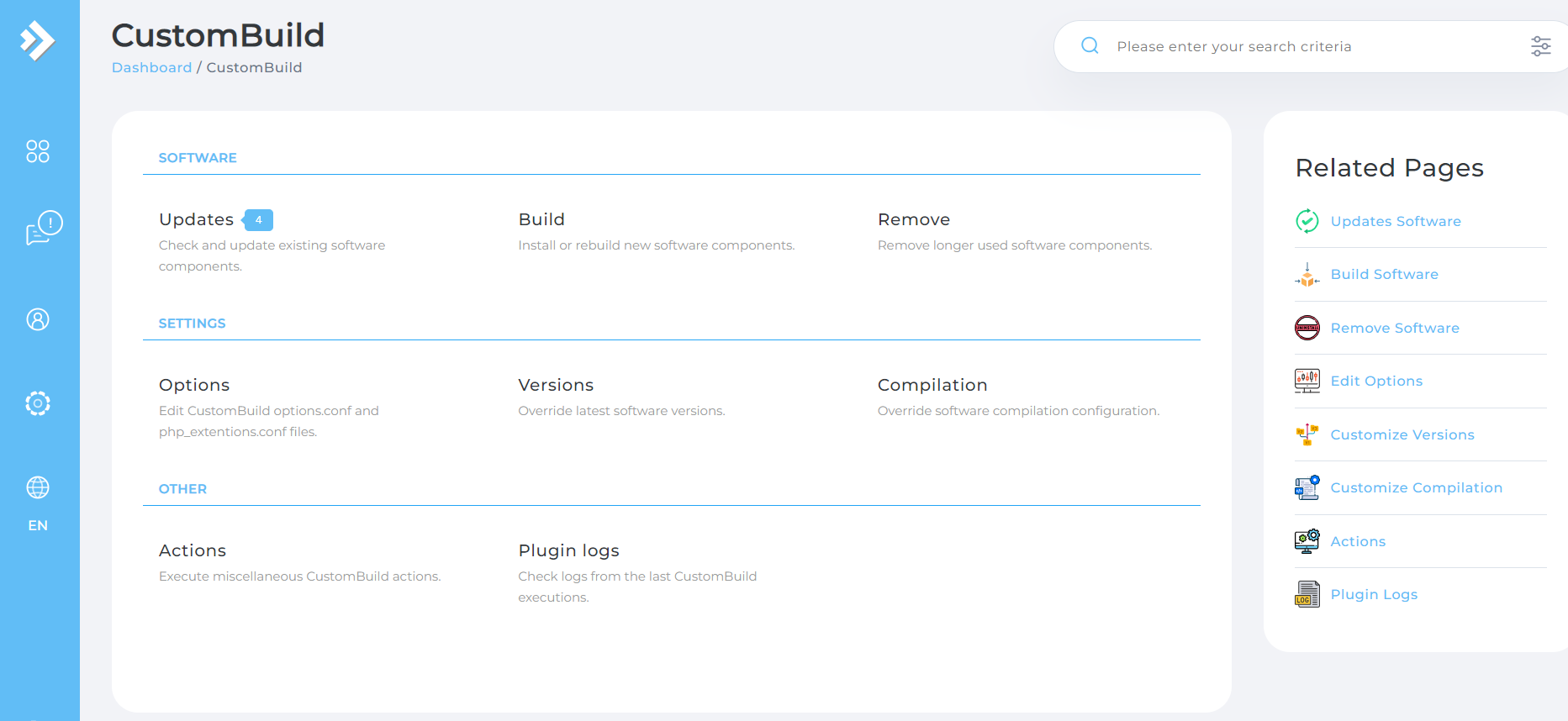Open search filter options slider icon

coord(1540,46)
